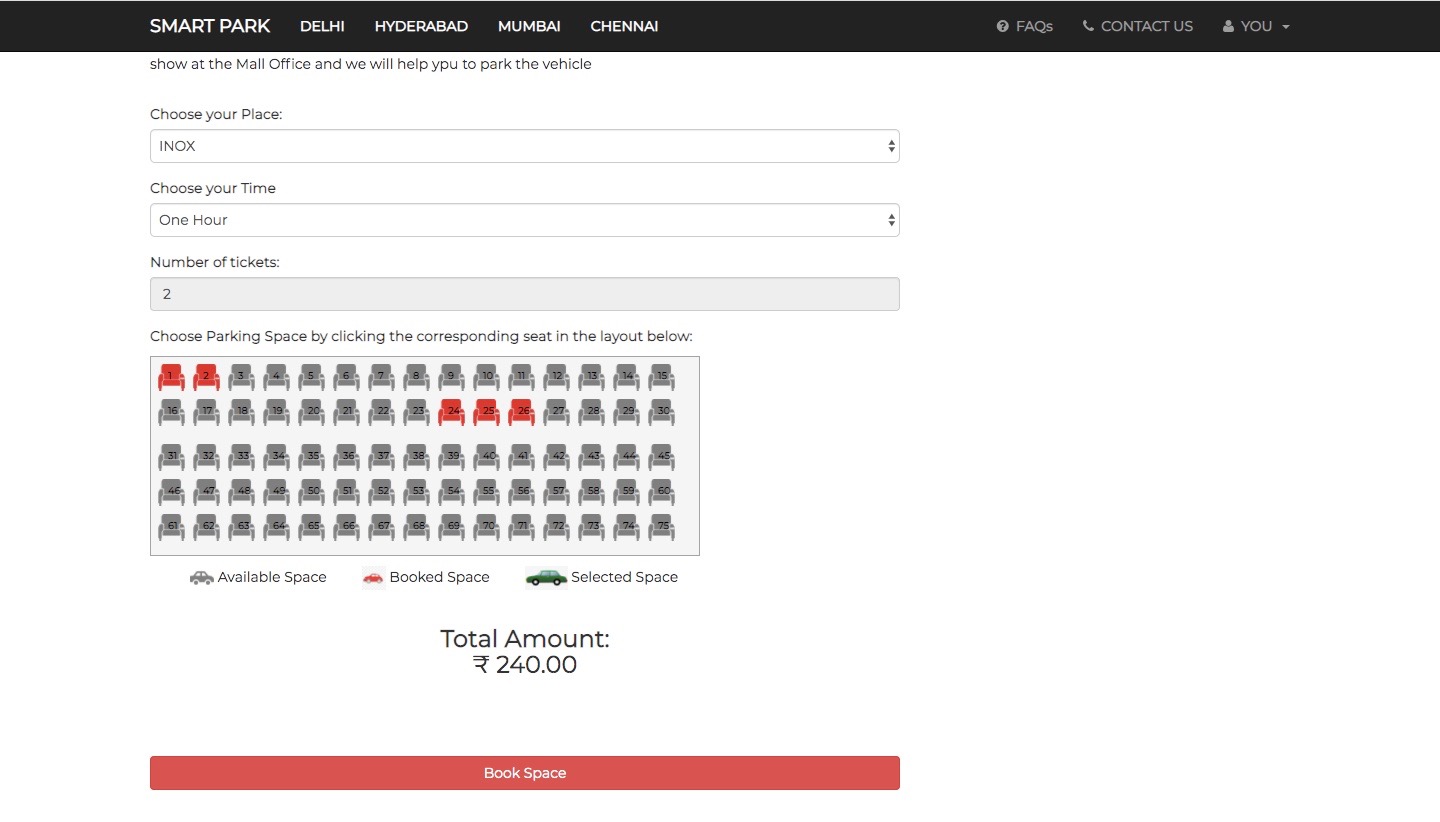Image resolution: width=1440 pixels, height=822 pixels.
Task: Click the phone icon next to CONTACT US
Action: (x=1087, y=26)
